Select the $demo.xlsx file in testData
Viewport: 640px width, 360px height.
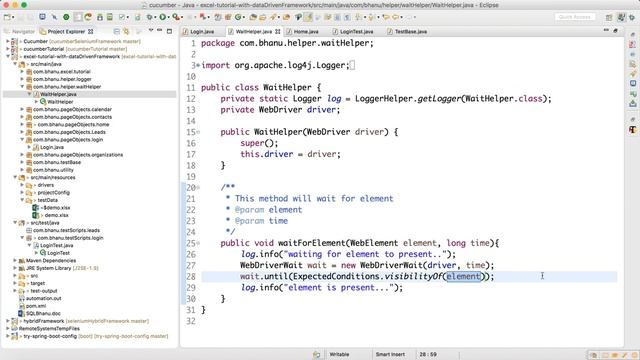point(55,208)
